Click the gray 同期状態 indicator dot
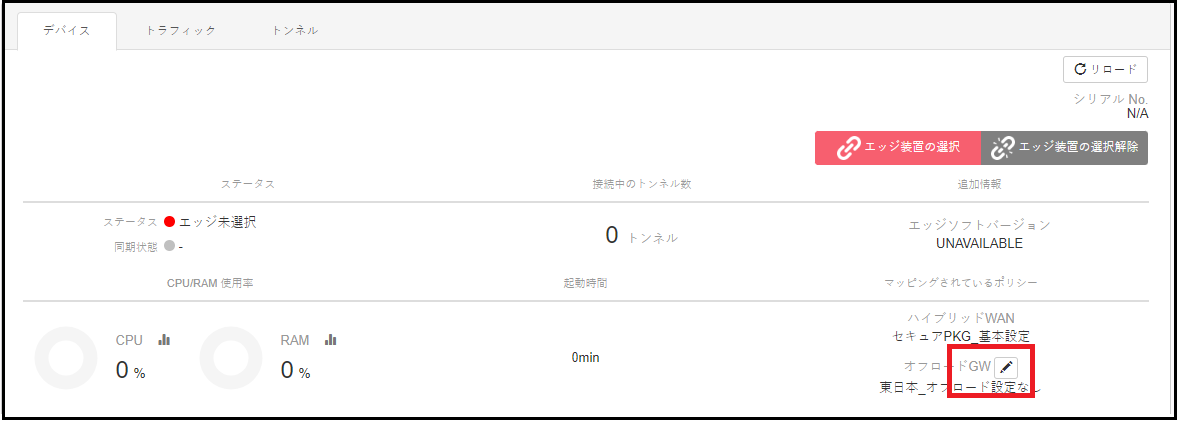The image size is (1181, 422). [x=169, y=246]
